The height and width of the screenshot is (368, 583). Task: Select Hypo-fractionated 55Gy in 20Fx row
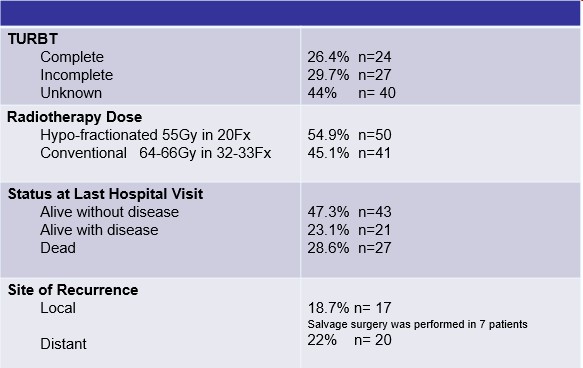[145, 135]
